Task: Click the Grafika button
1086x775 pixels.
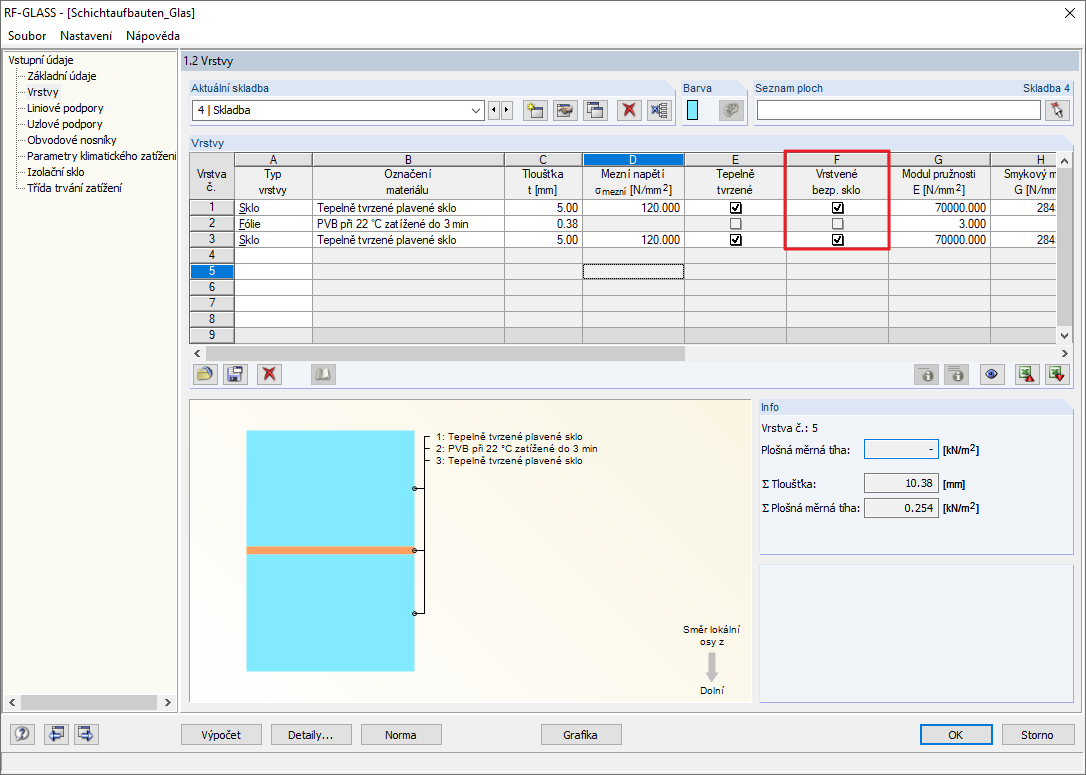Action: (580, 735)
